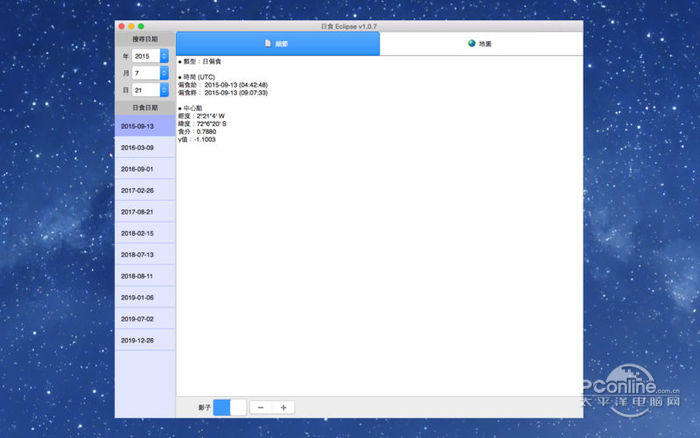
Task: Open the day dropdown showing 21
Action: pyautogui.click(x=150, y=90)
